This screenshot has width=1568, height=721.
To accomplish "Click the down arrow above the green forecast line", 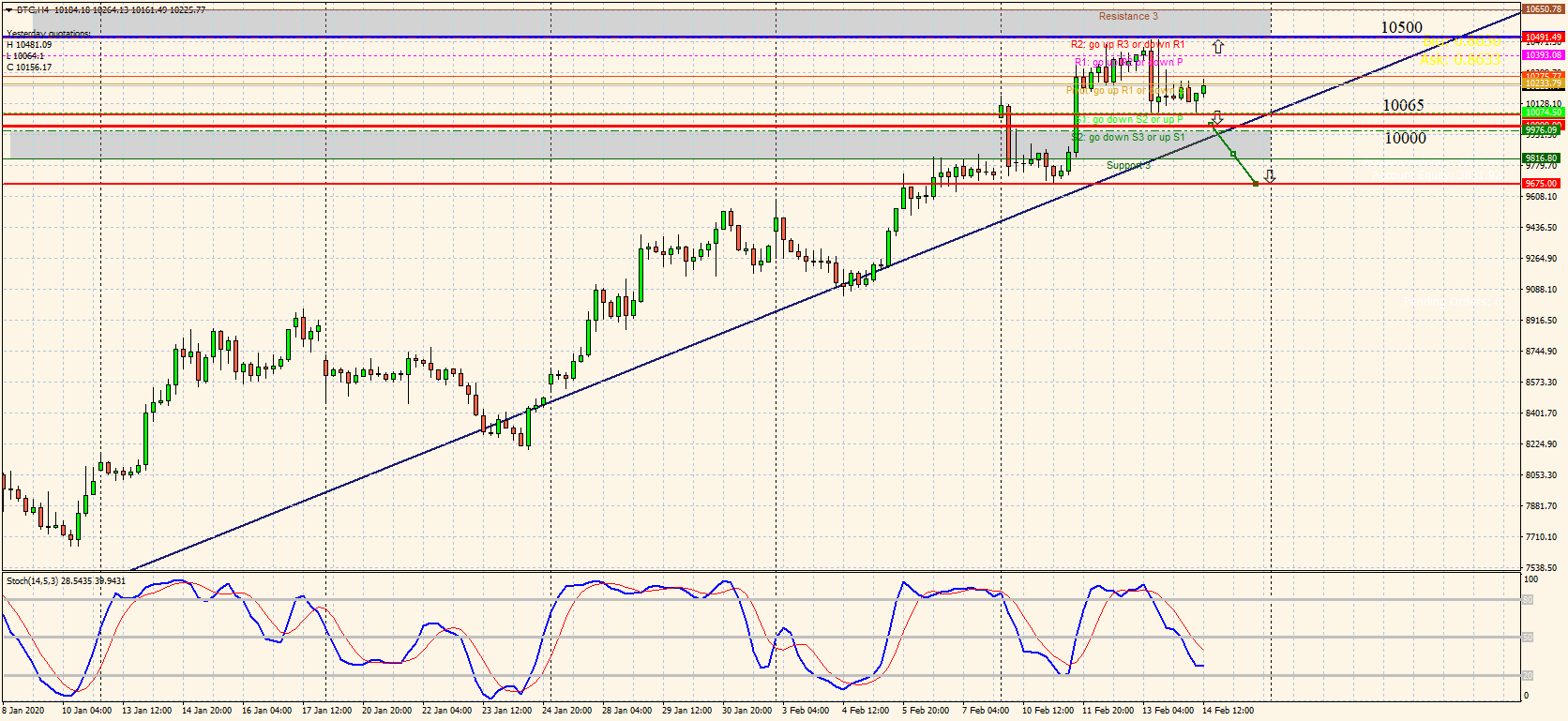I will click(1216, 117).
